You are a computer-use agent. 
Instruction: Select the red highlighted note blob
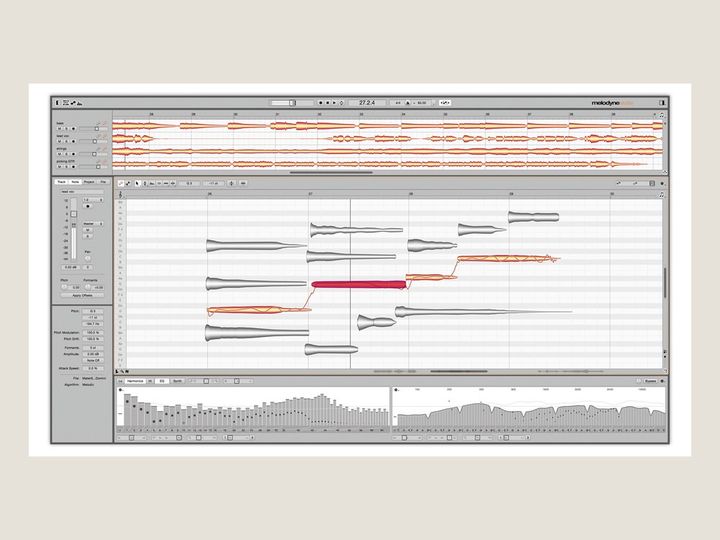(x=359, y=285)
